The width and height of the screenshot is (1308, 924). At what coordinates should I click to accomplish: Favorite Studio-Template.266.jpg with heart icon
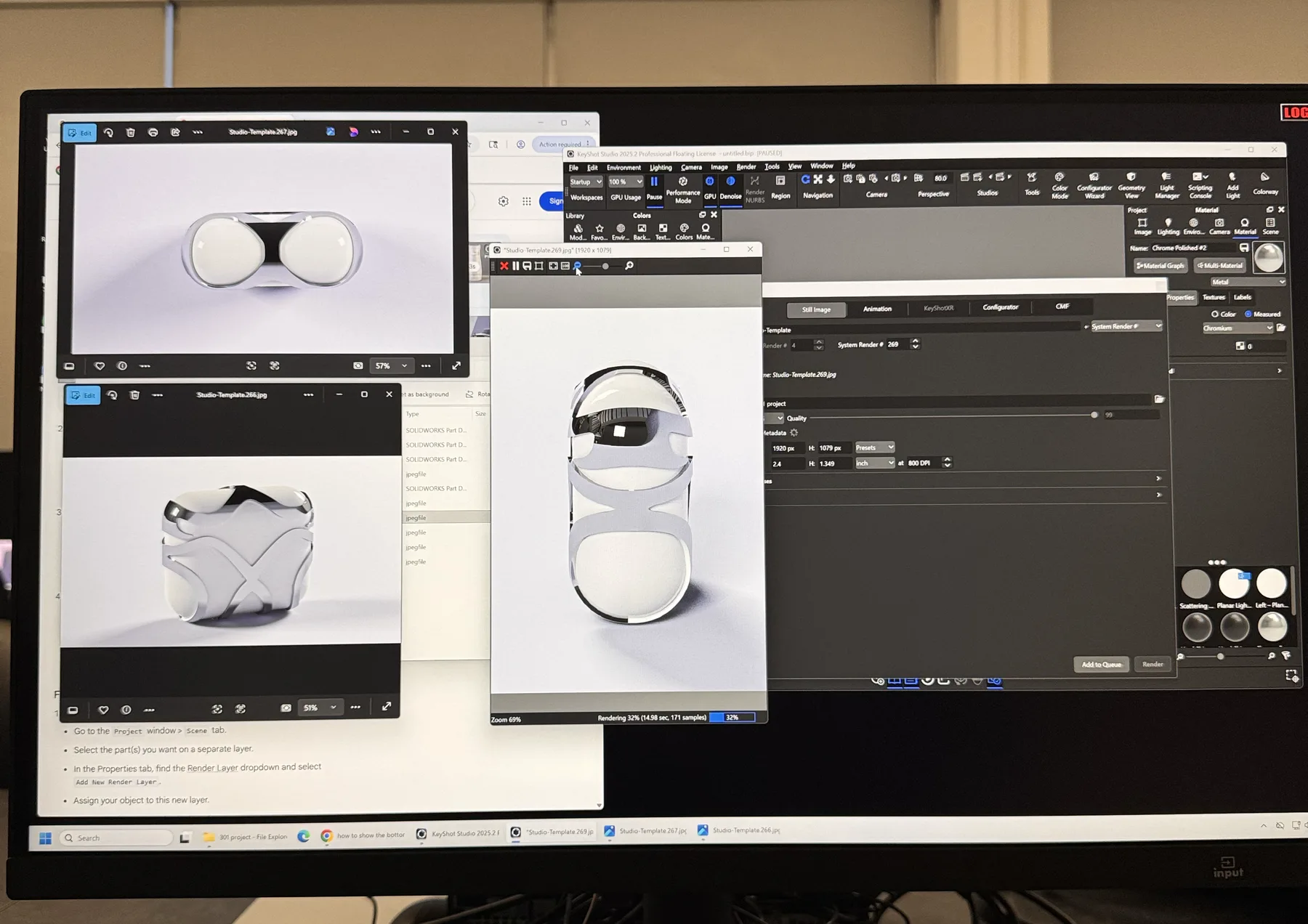103,710
